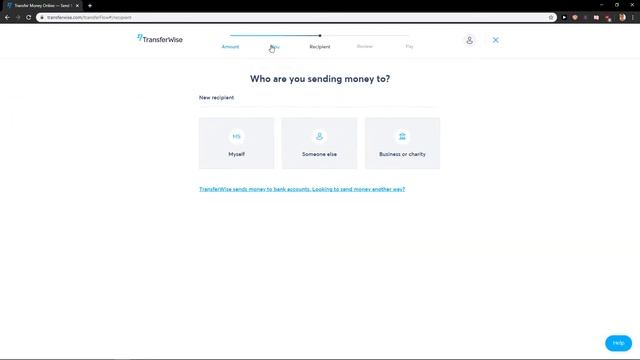Click the shield extension icon
The image size is (640, 360).
tap(575, 18)
